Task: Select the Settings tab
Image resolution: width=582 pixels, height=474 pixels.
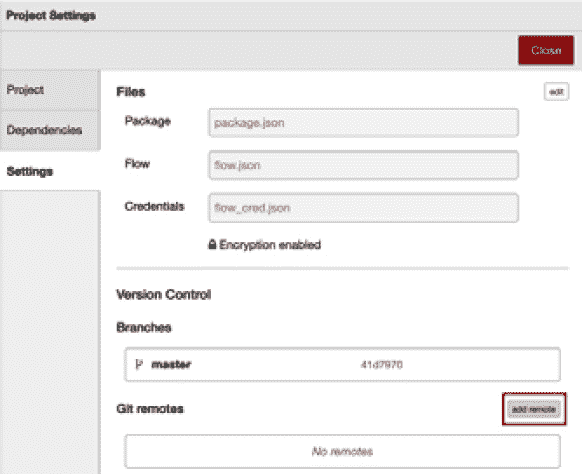Action: pos(50,171)
